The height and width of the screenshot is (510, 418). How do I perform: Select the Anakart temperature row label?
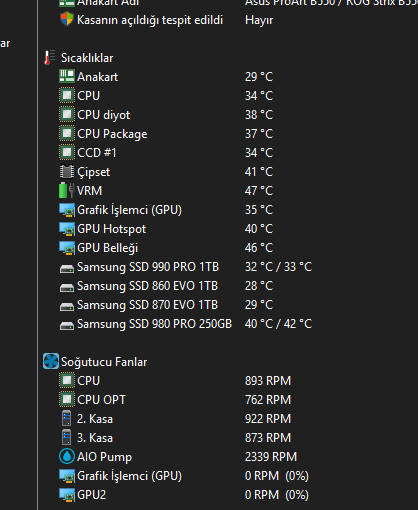97,77
